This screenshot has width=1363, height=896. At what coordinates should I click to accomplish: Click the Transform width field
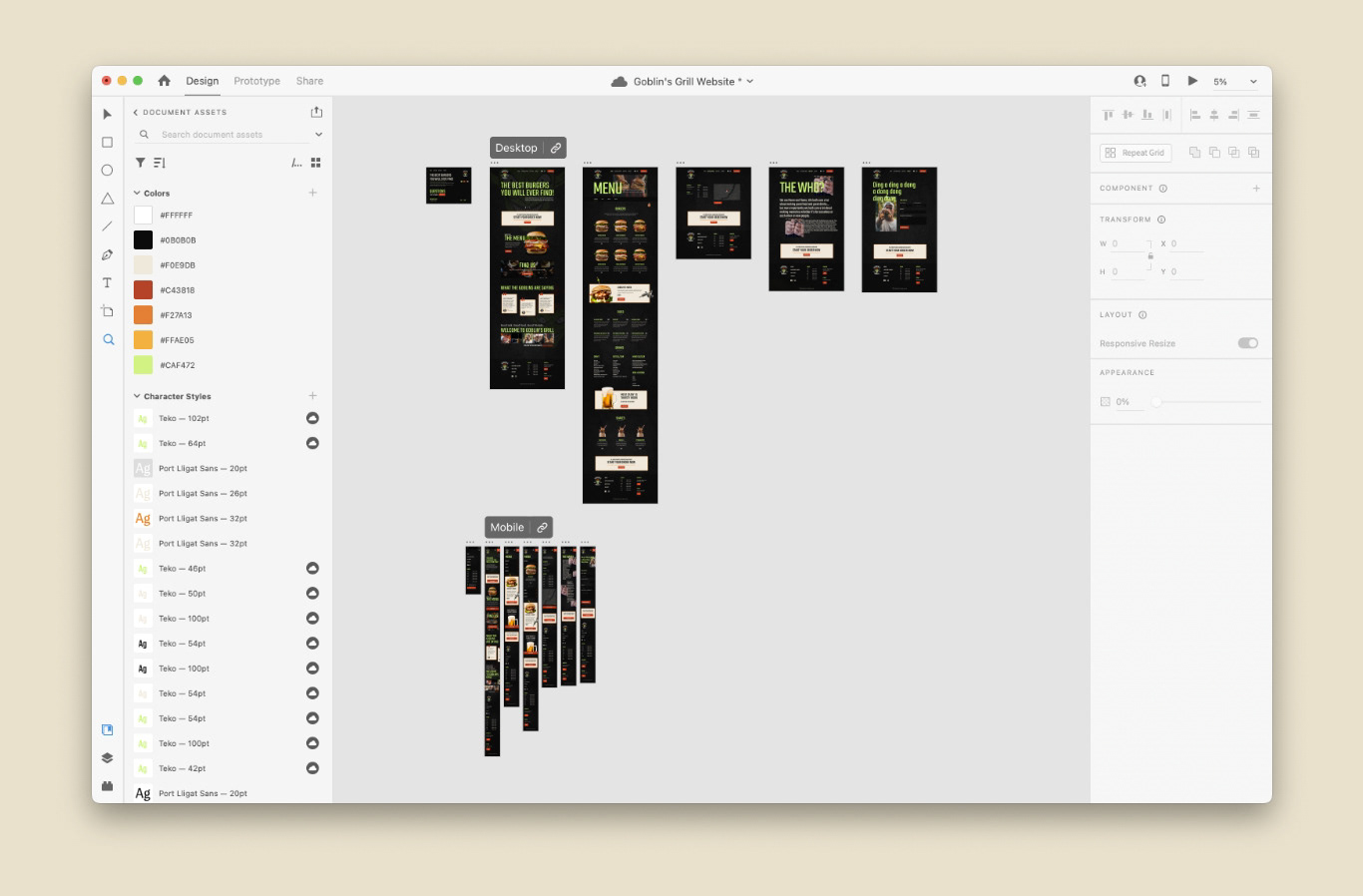coord(1129,243)
